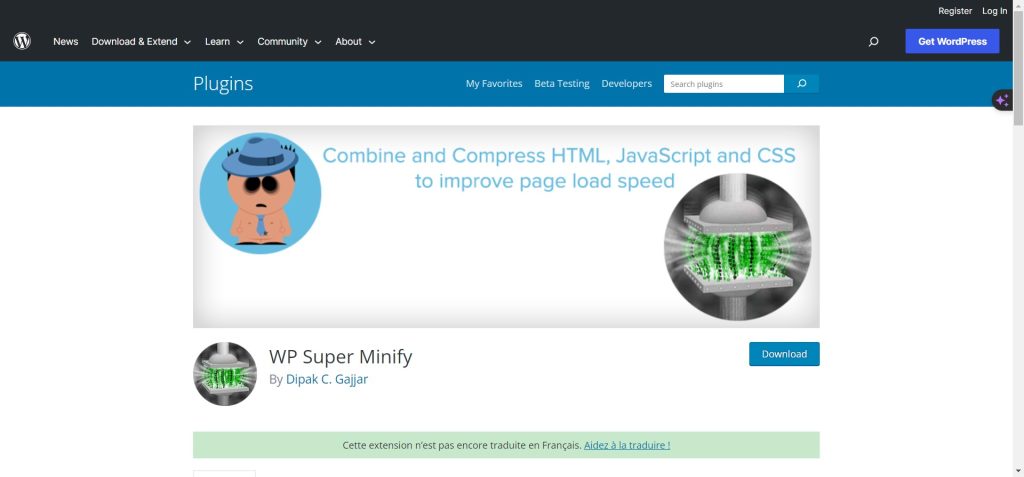Go to My Favorites

tap(494, 84)
